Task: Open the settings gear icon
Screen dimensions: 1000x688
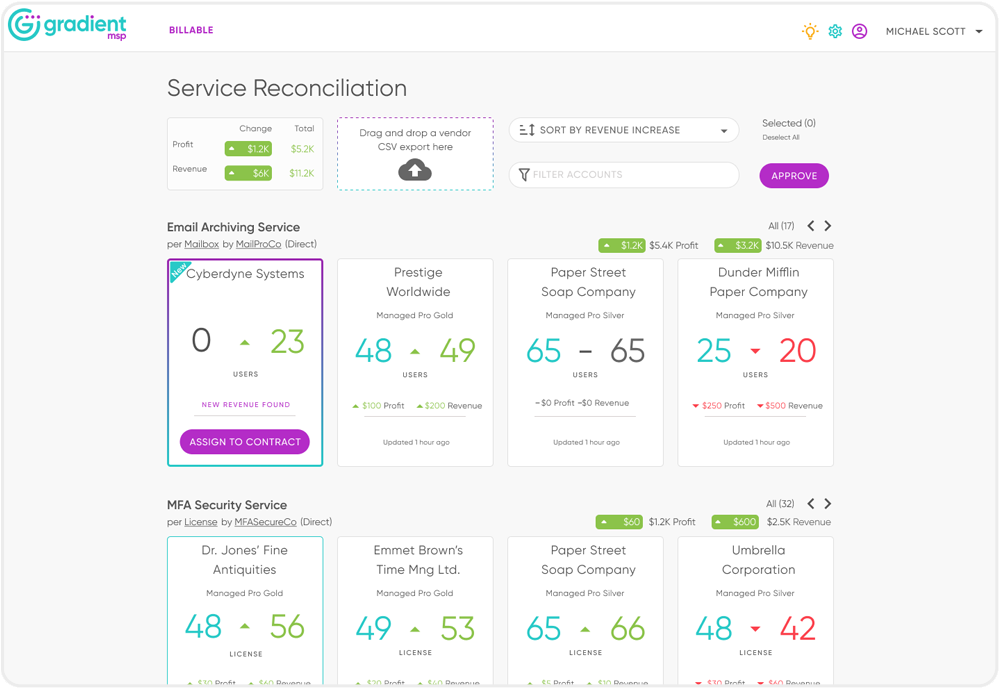Action: pos(835,31)
